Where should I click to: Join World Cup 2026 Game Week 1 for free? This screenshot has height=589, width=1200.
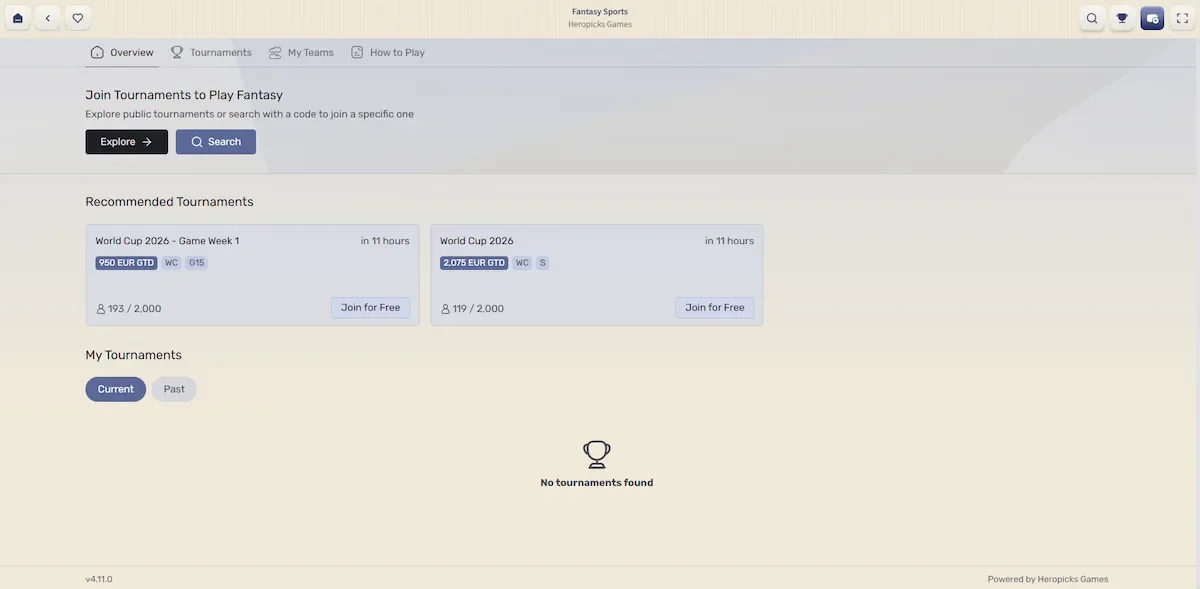point(370,308)
